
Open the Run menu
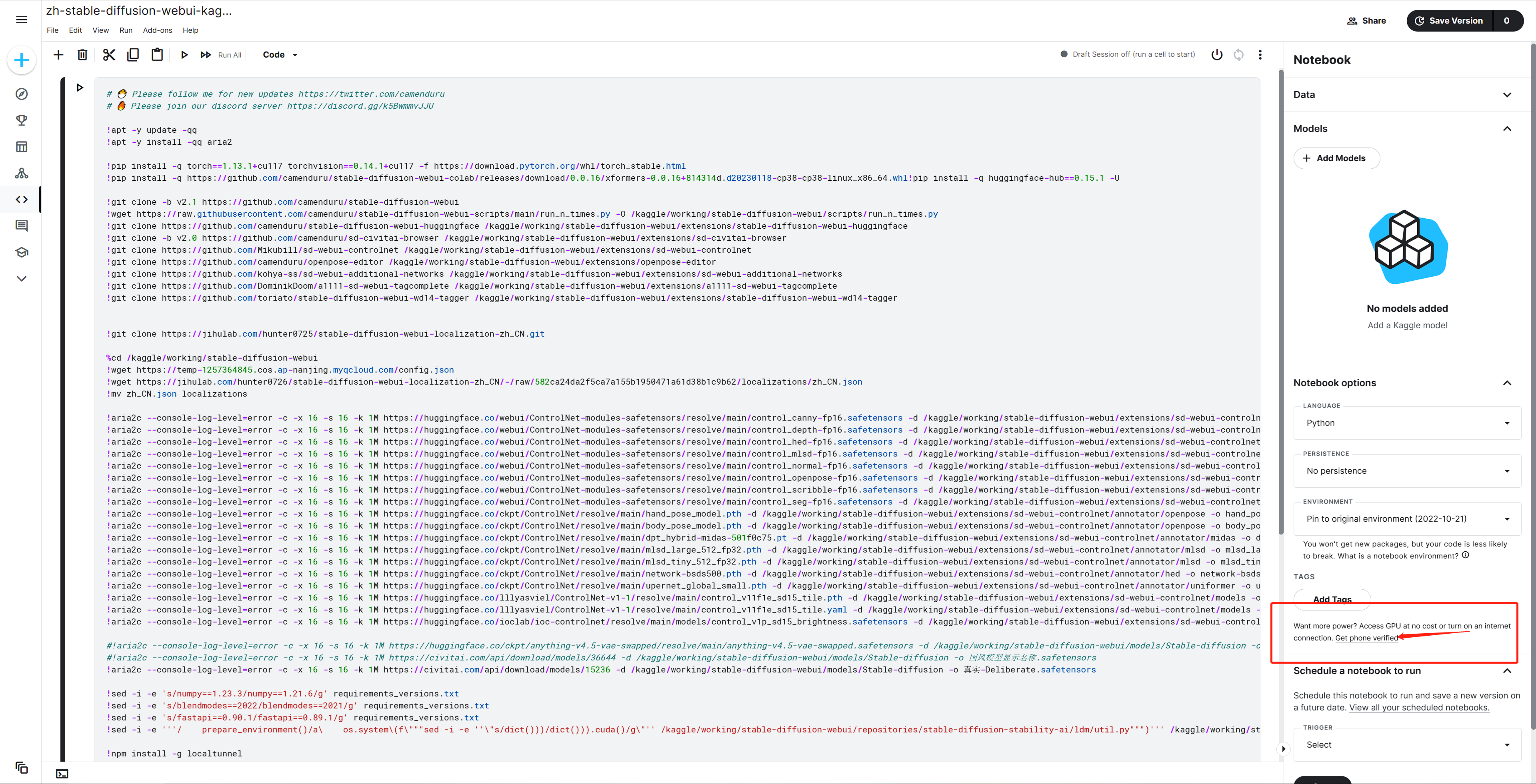[x=126, y=30]
